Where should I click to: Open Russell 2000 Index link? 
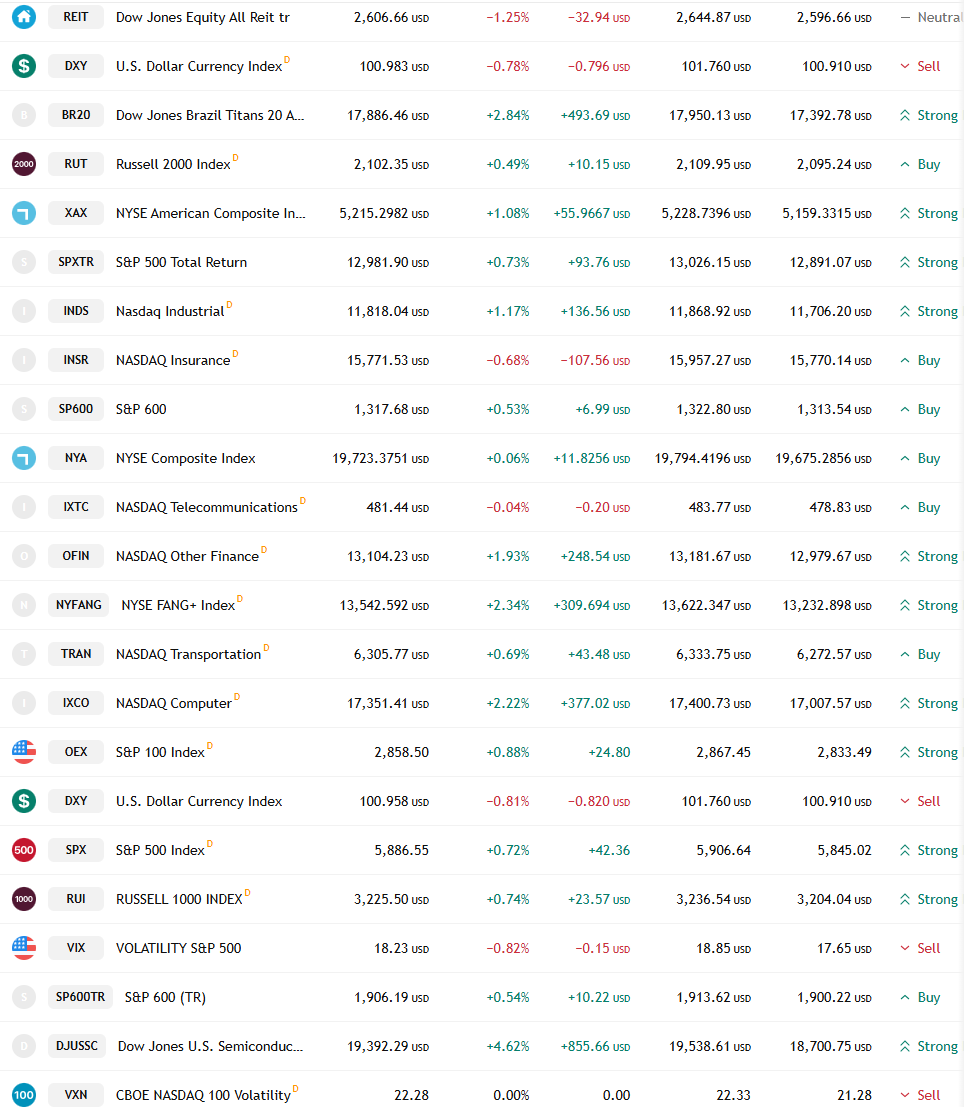173,164
